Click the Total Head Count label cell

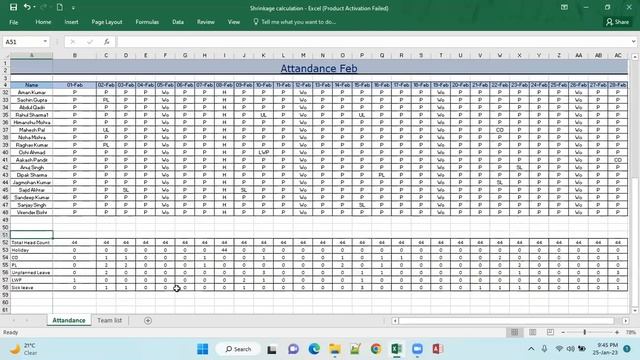pos(31,242)
